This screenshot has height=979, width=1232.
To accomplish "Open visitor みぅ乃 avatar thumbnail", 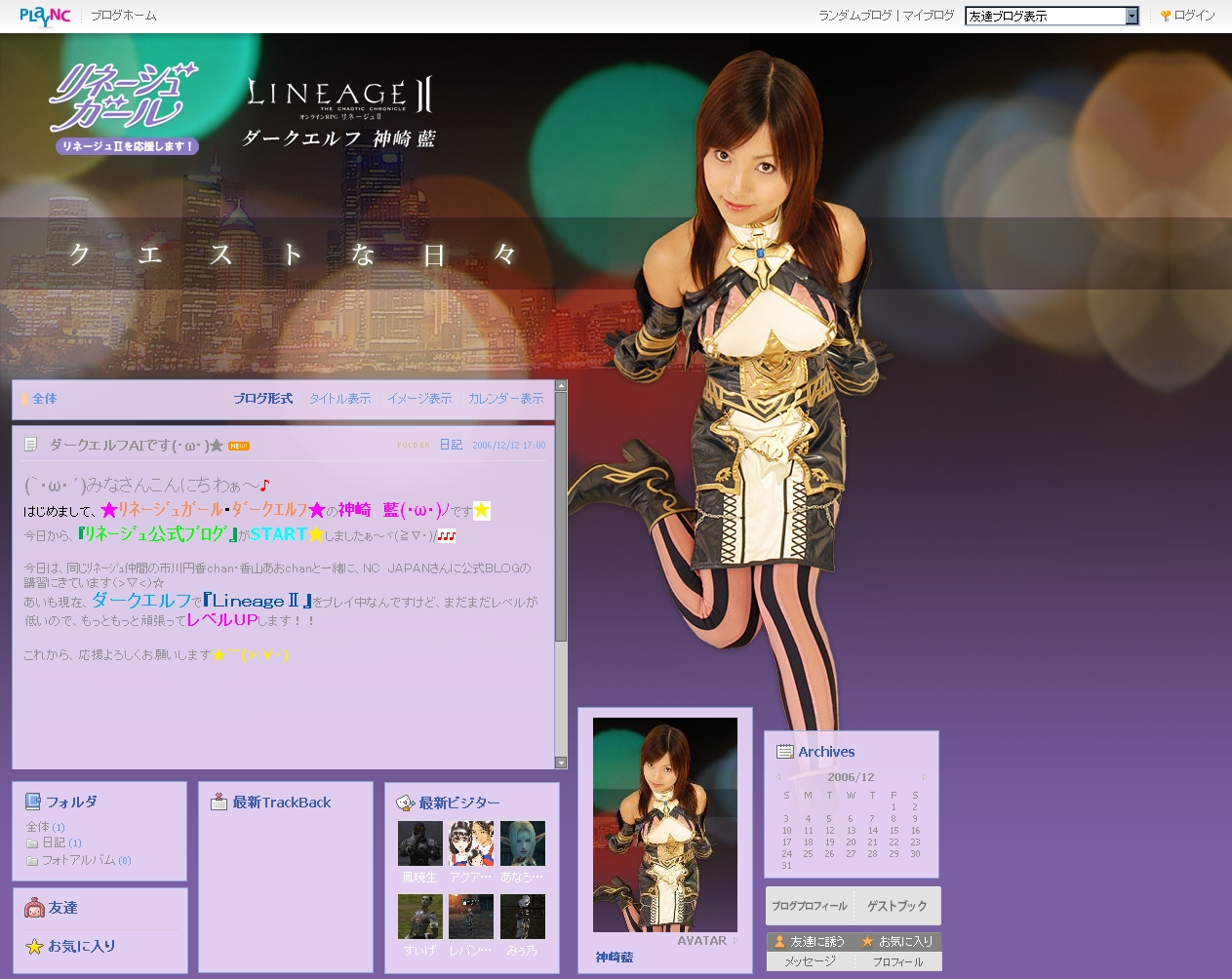I will [x=523, y=917].
